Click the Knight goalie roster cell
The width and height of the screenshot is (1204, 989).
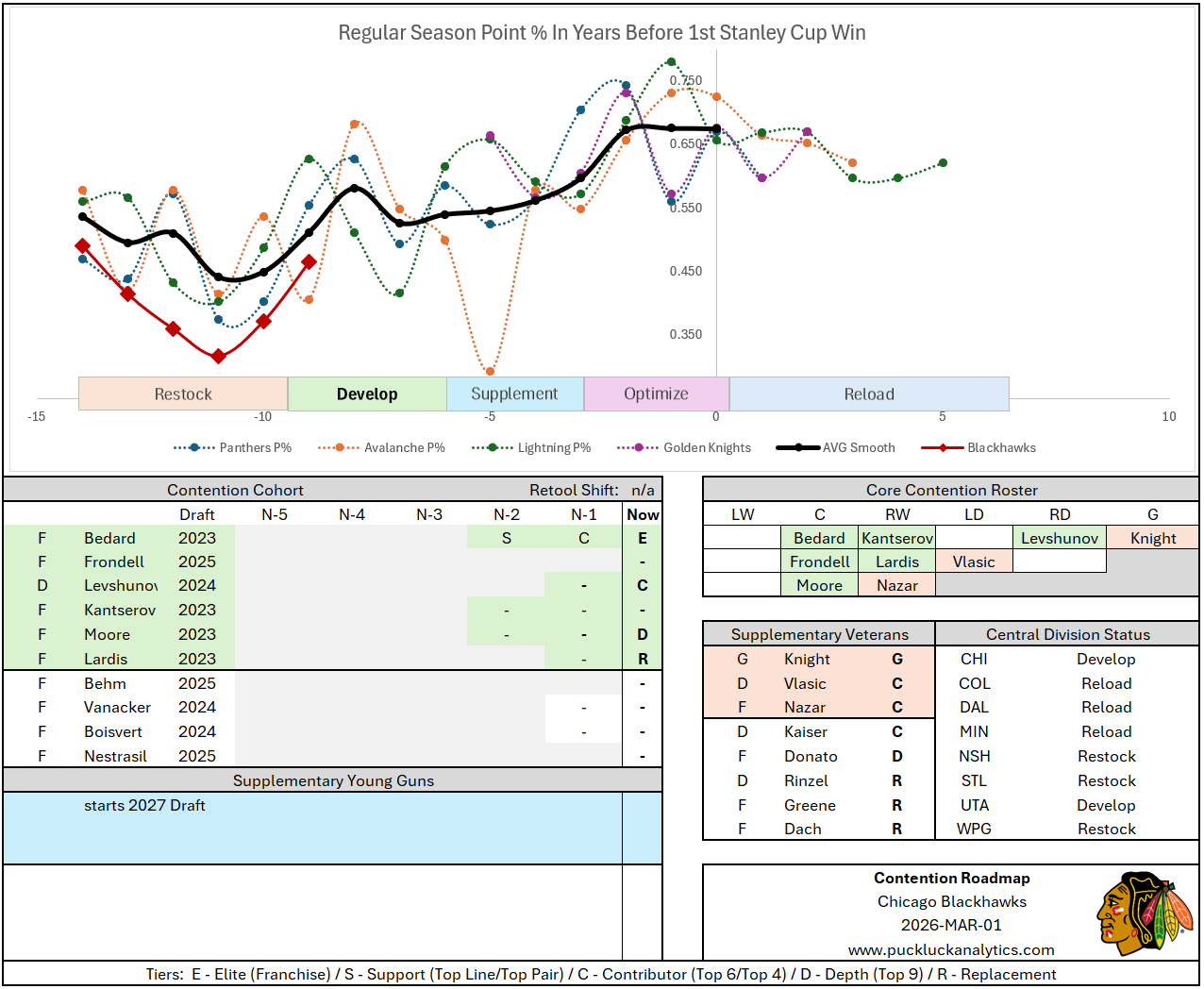tap(1152, 538)
